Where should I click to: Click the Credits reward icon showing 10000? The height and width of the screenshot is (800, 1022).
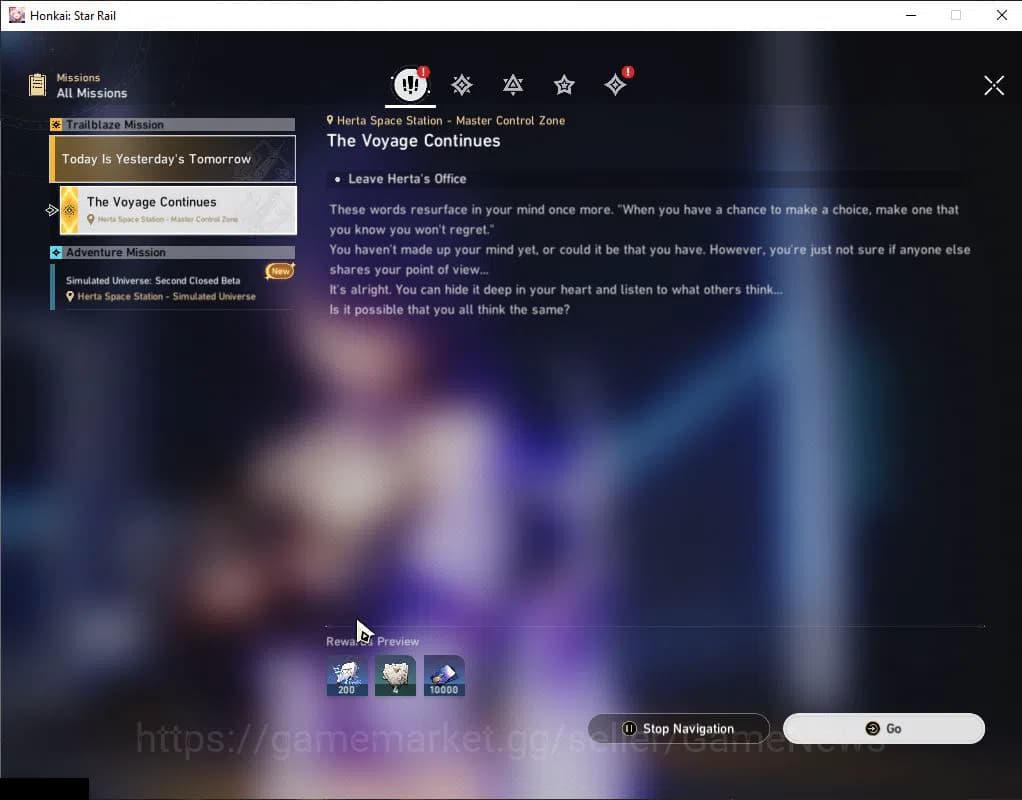[443, 675]
